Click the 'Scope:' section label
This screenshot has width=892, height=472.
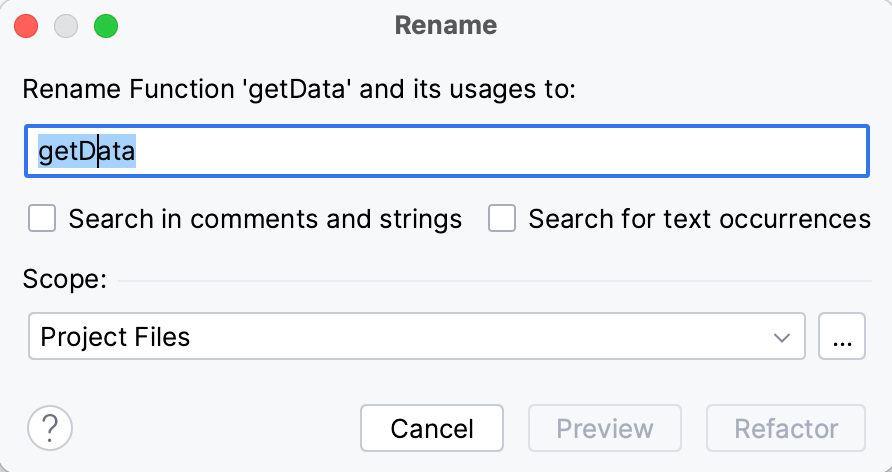tap(64, 280)
